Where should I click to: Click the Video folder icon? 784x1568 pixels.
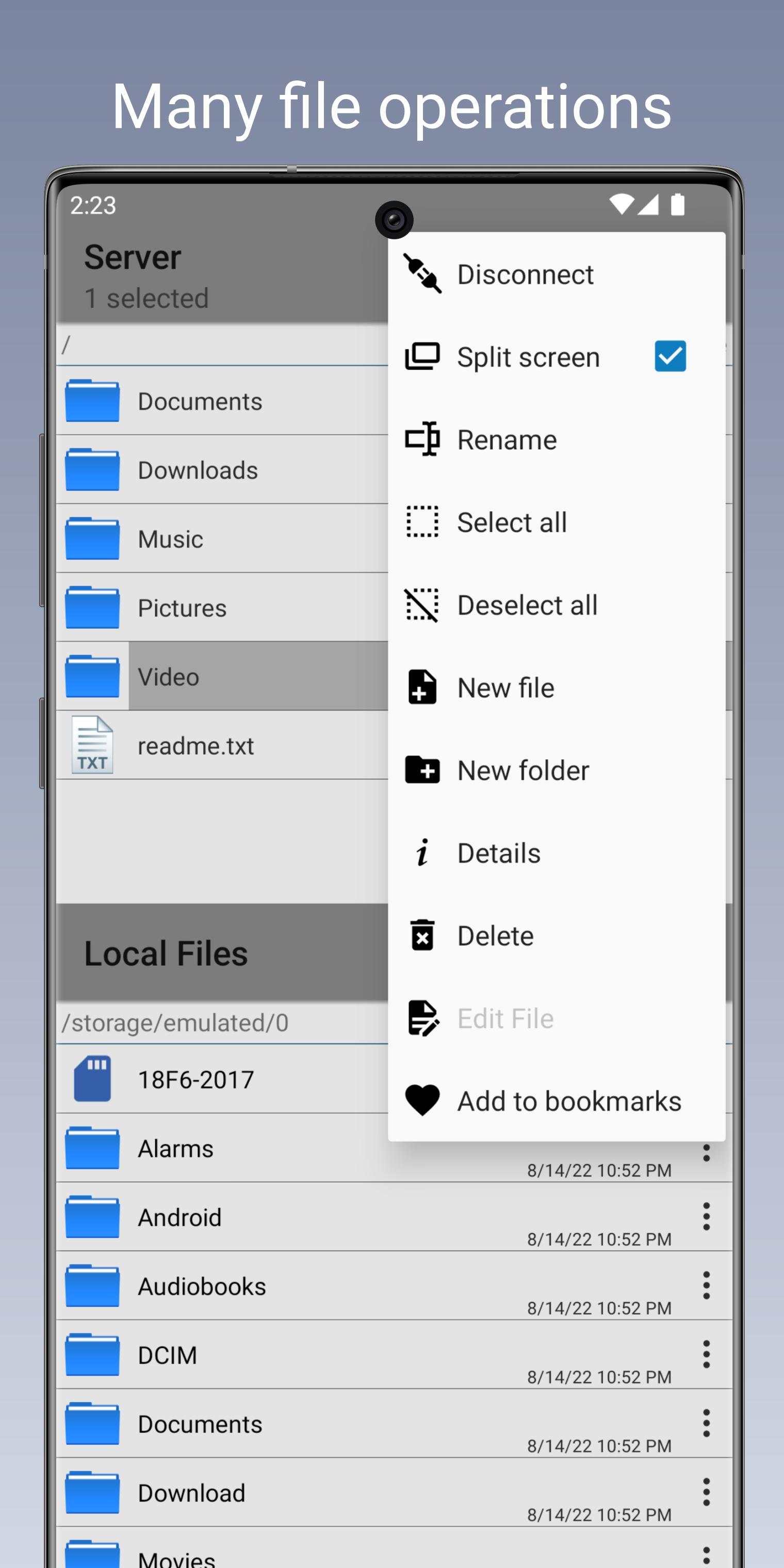[x=92, y=676]
